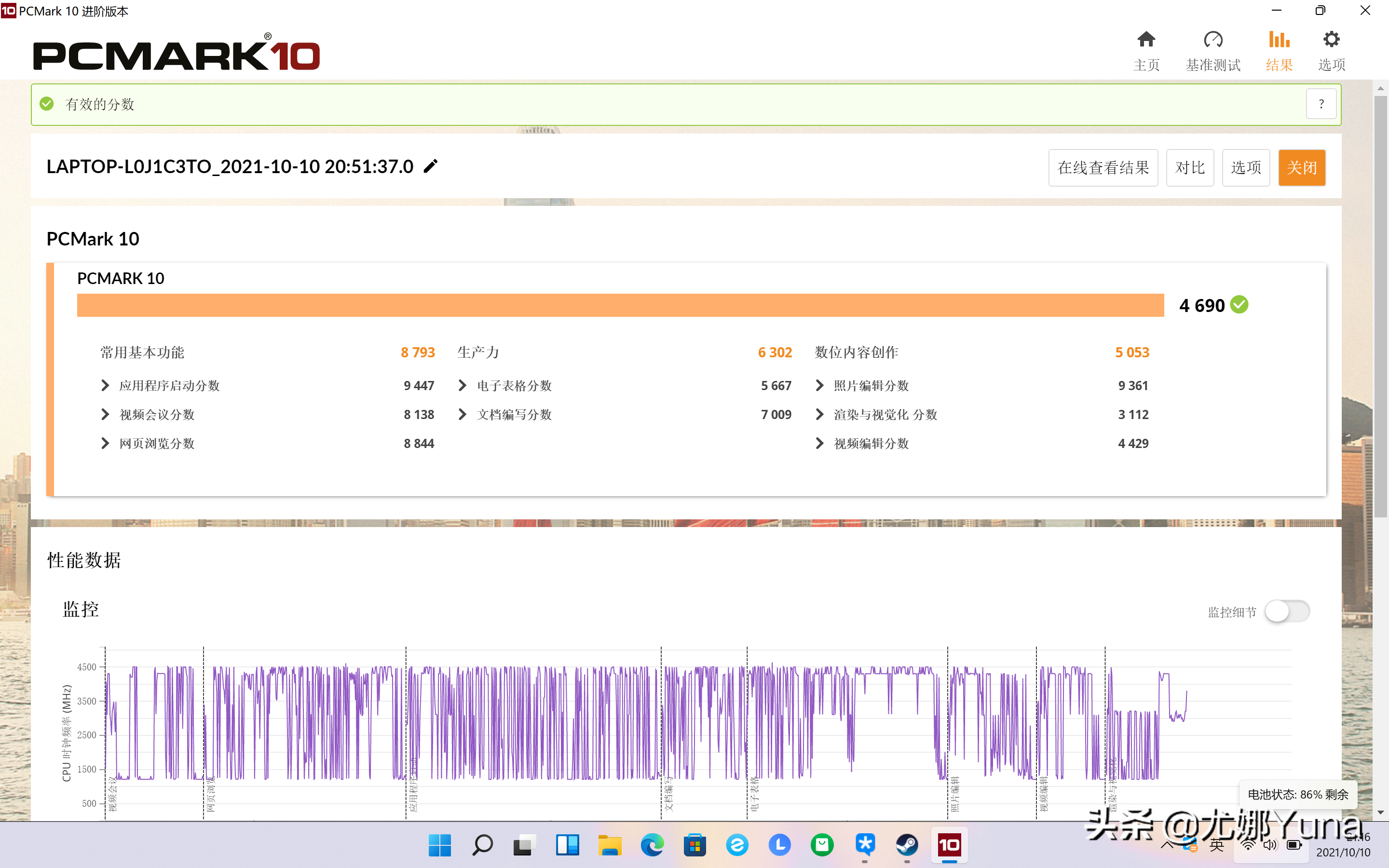Image resolution: width=1389 pixels, height=868 pixels.
Task: Show hidden tray icons chevron
Action: [x=1167, y=844]
